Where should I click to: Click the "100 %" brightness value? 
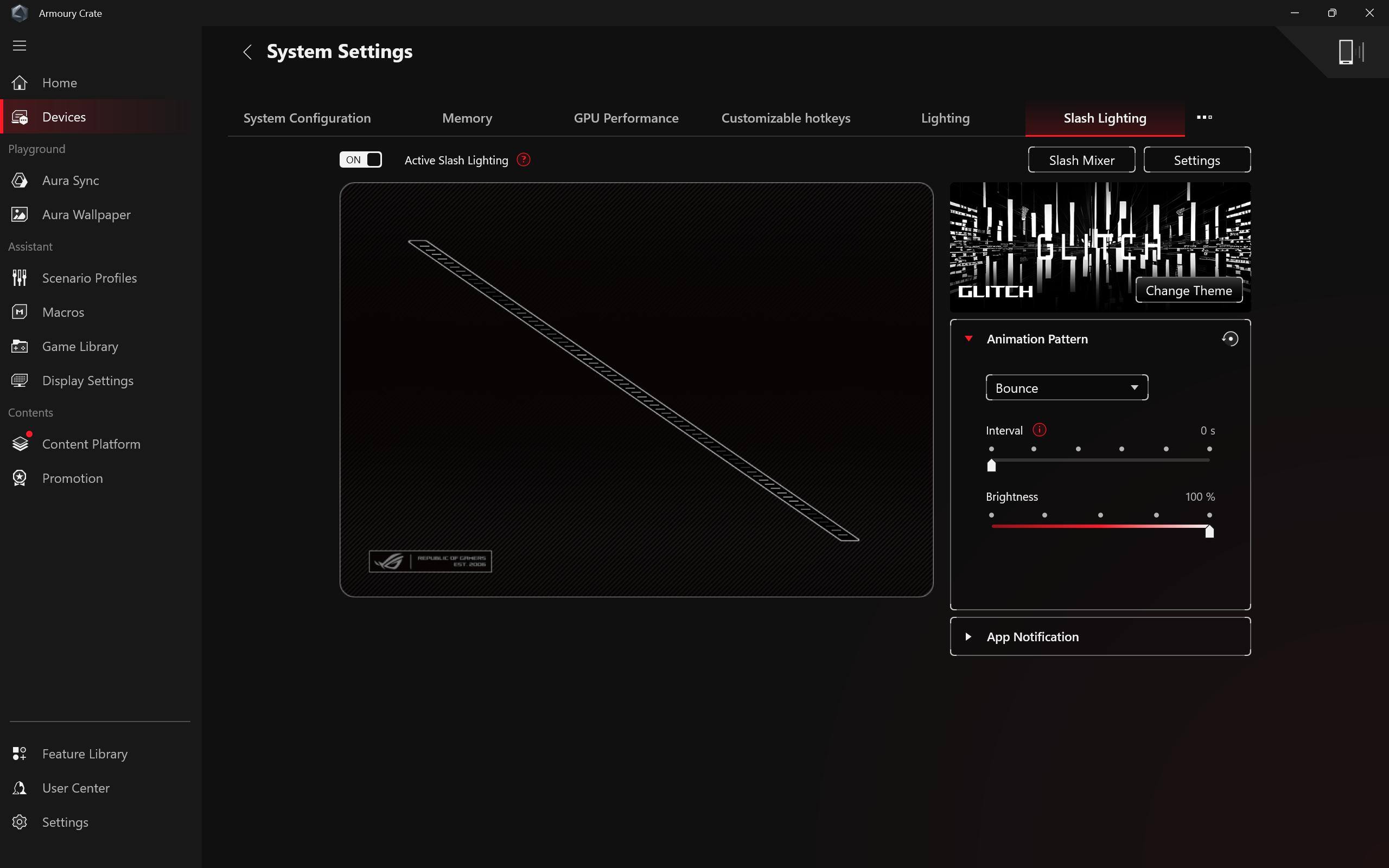(1200, 496)
